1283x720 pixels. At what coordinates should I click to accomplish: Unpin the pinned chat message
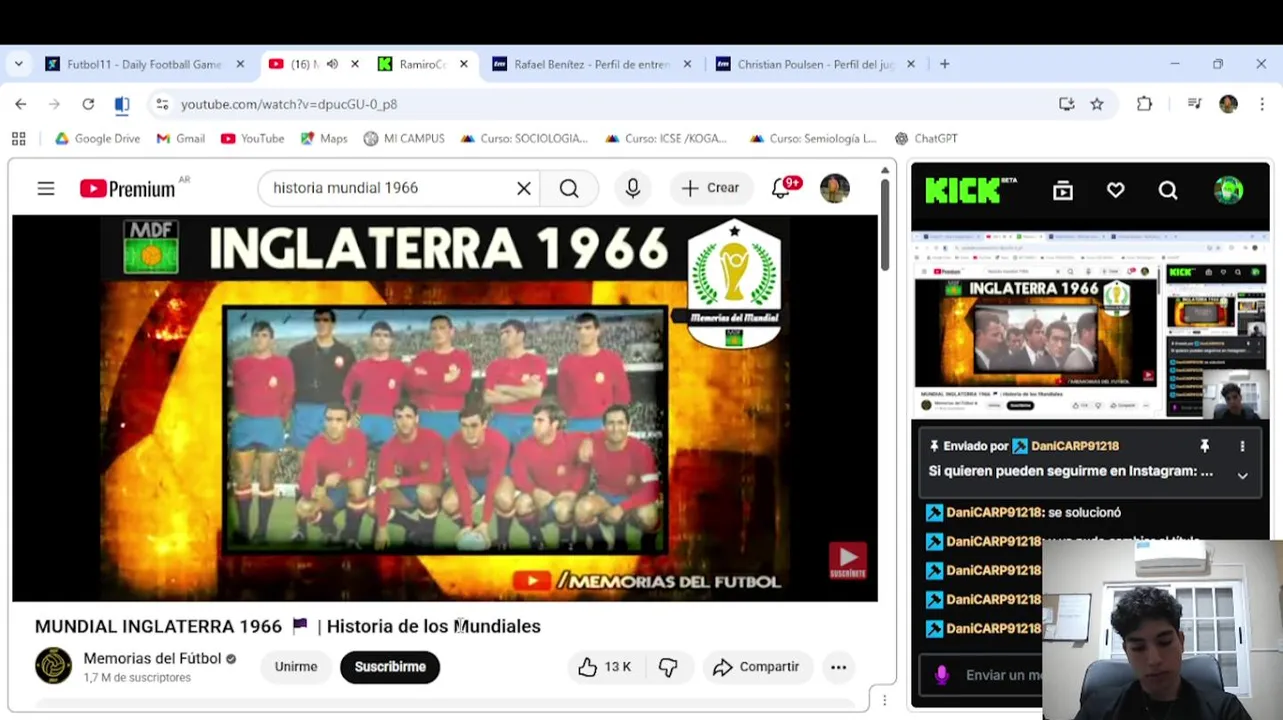(1204, 446)
